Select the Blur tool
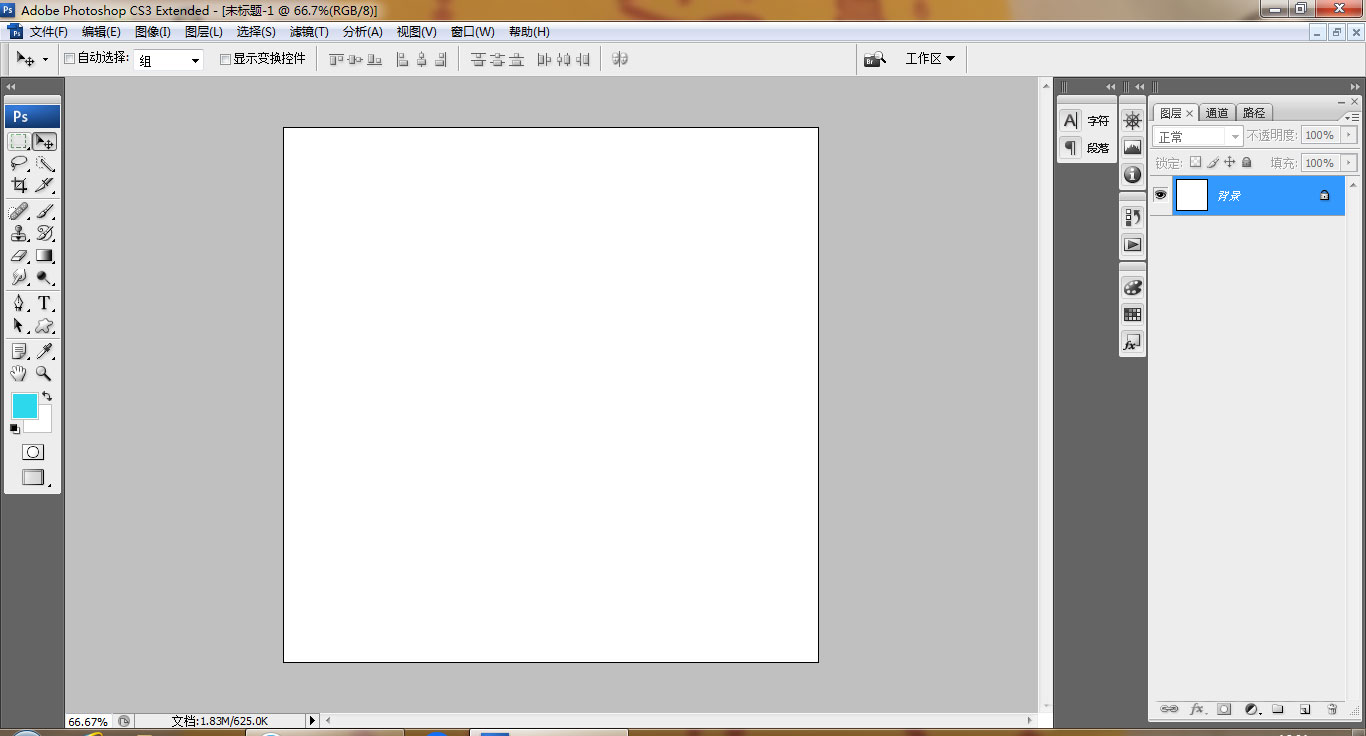 [19, 277]
